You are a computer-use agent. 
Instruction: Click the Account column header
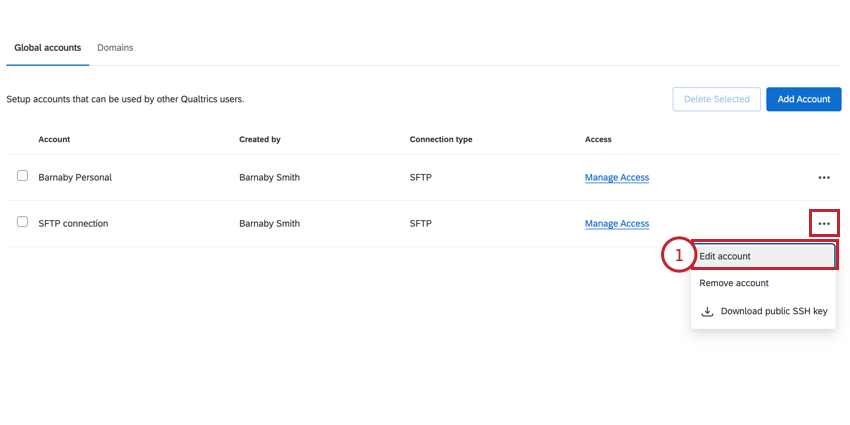click(54, 139)
